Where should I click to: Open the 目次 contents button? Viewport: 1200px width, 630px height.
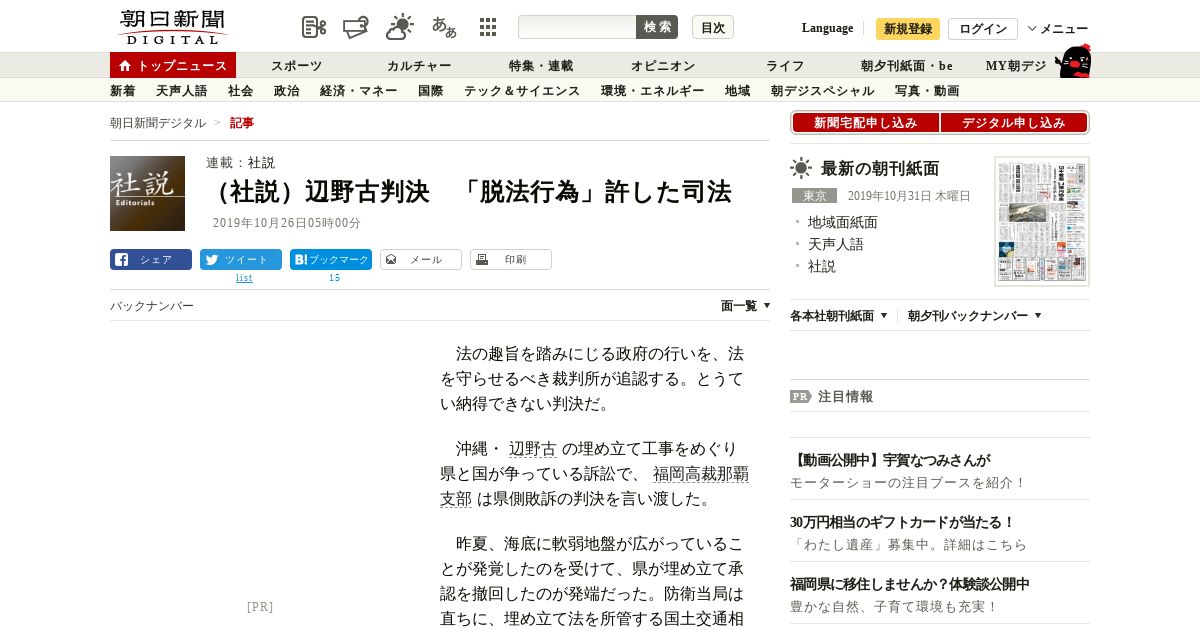pyautogui.click(x=713, y=27)
